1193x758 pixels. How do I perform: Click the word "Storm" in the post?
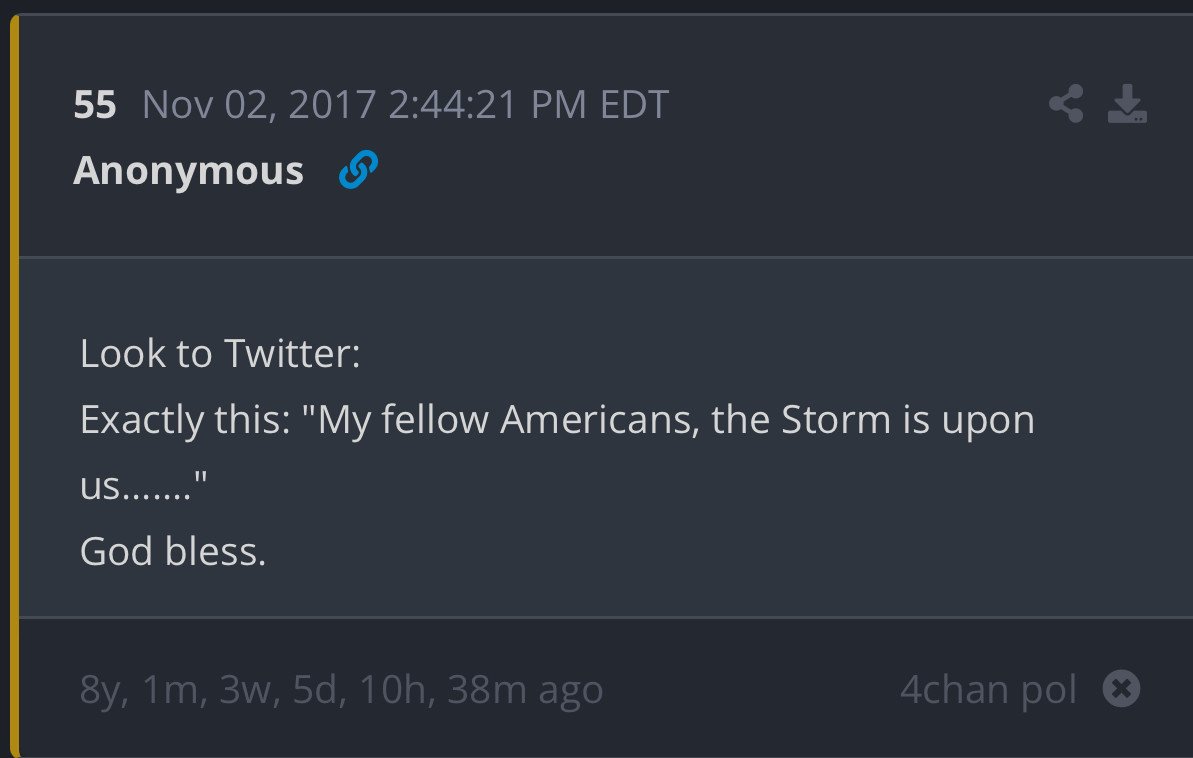tap(835, 419)
